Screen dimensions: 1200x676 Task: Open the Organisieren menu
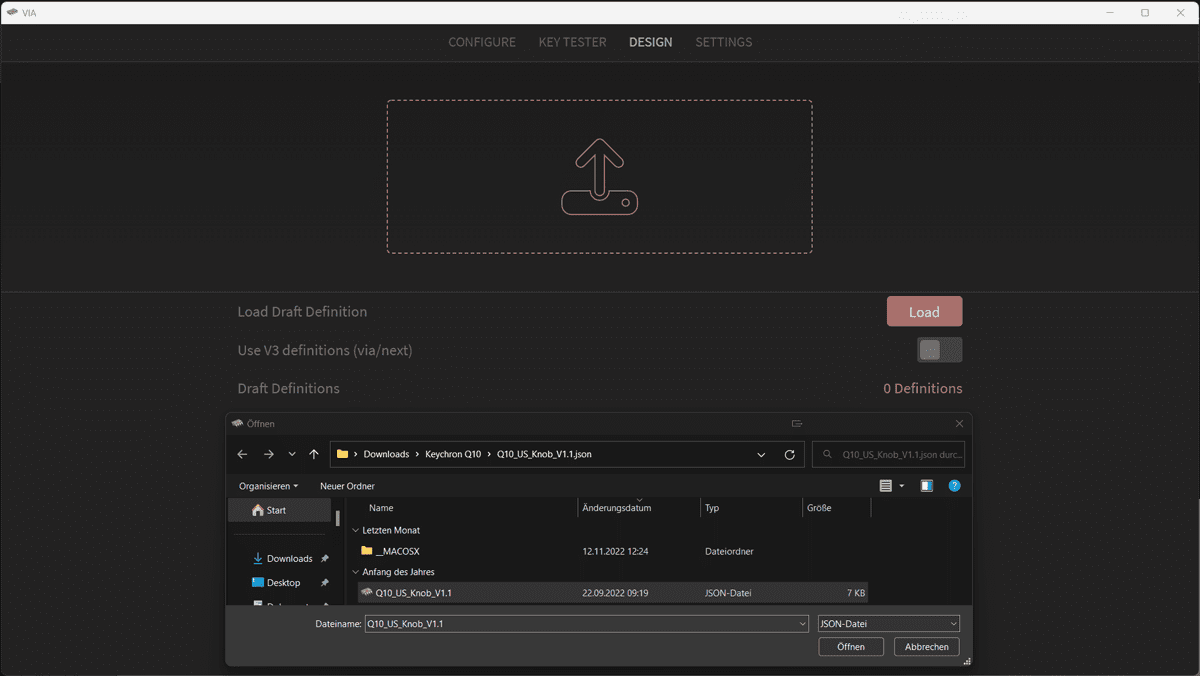[268, 486]
